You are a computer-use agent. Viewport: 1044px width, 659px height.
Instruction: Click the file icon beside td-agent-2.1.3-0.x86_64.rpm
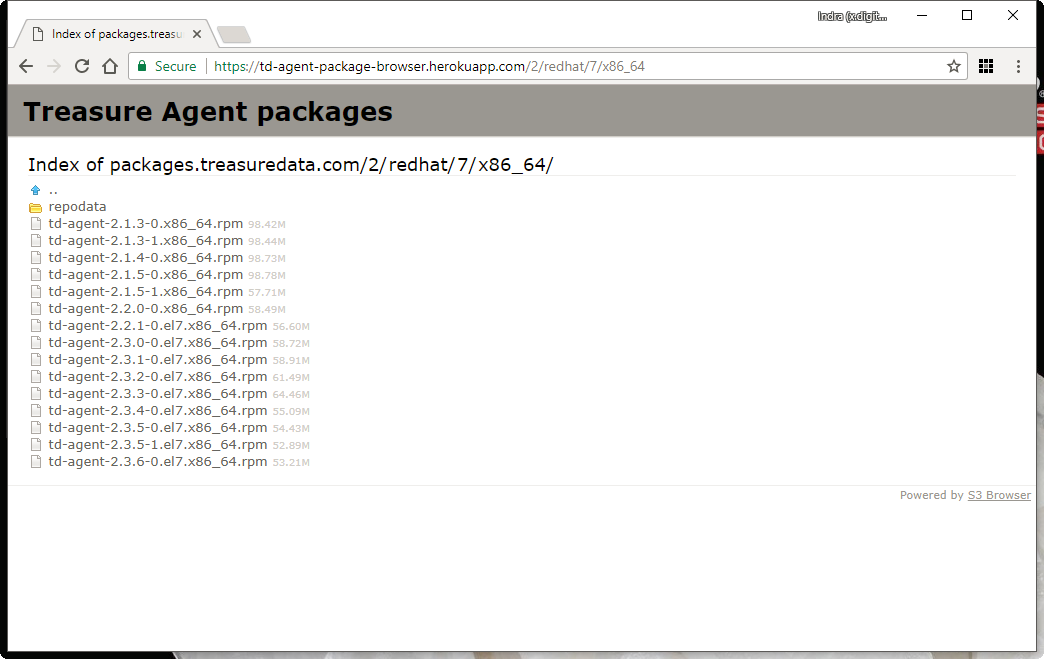tap(36, 223)
